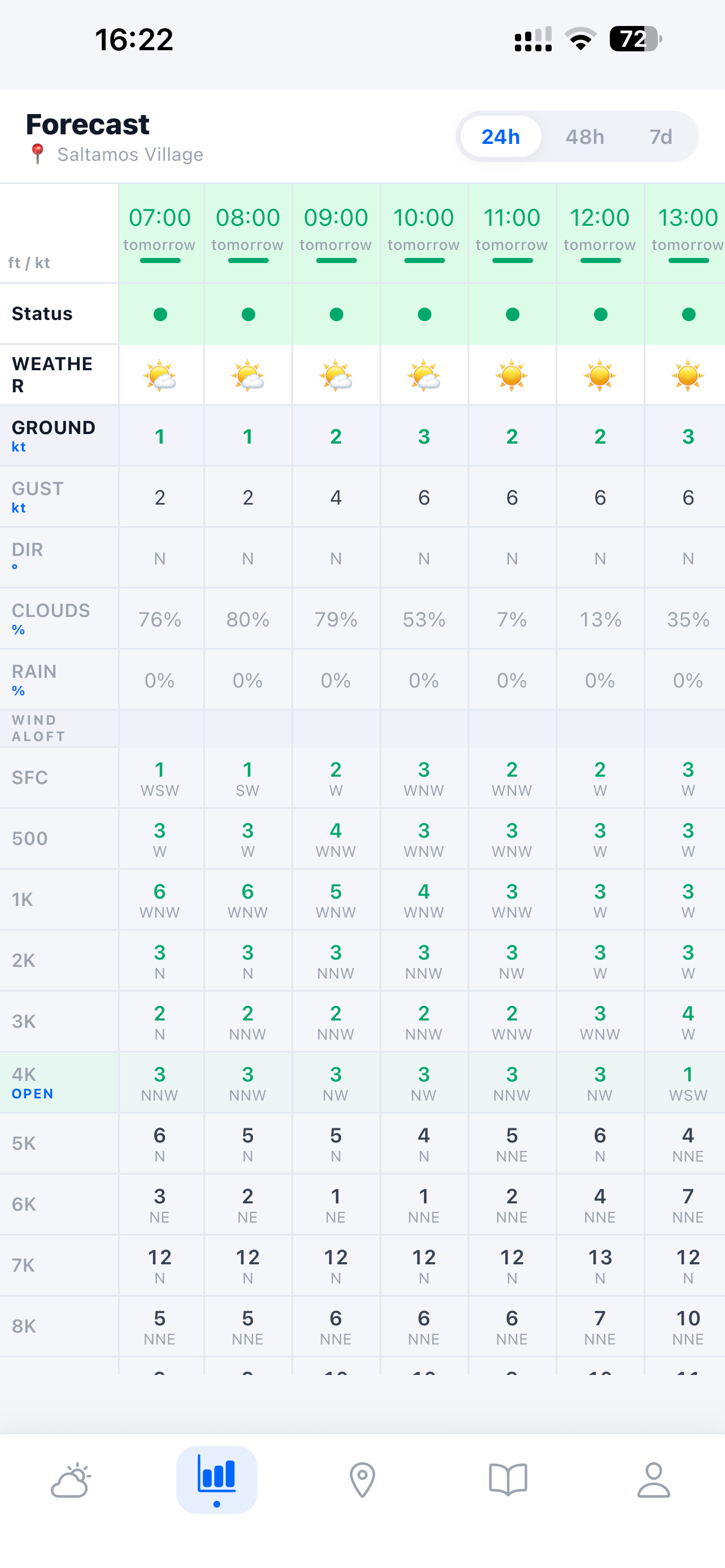Viewport: 725px width, 1568px height.
Task: Tap the 53% clouds cell at 10:00
Action: click(x=423, y=619)
